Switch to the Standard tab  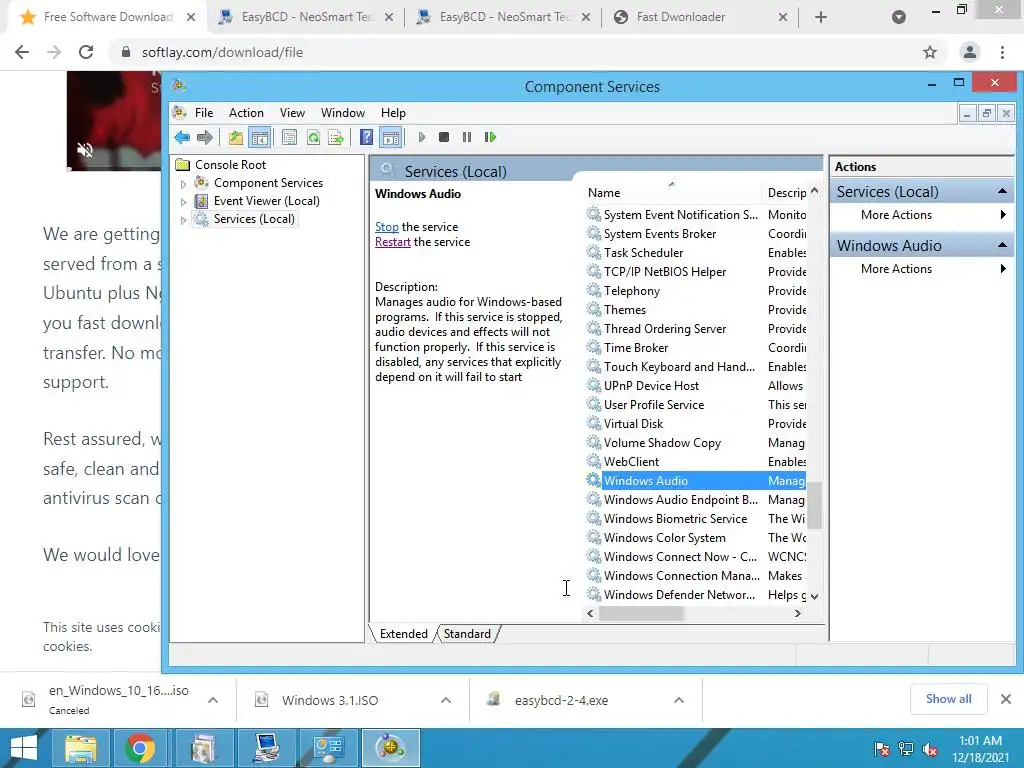click(x=467, y=633)
